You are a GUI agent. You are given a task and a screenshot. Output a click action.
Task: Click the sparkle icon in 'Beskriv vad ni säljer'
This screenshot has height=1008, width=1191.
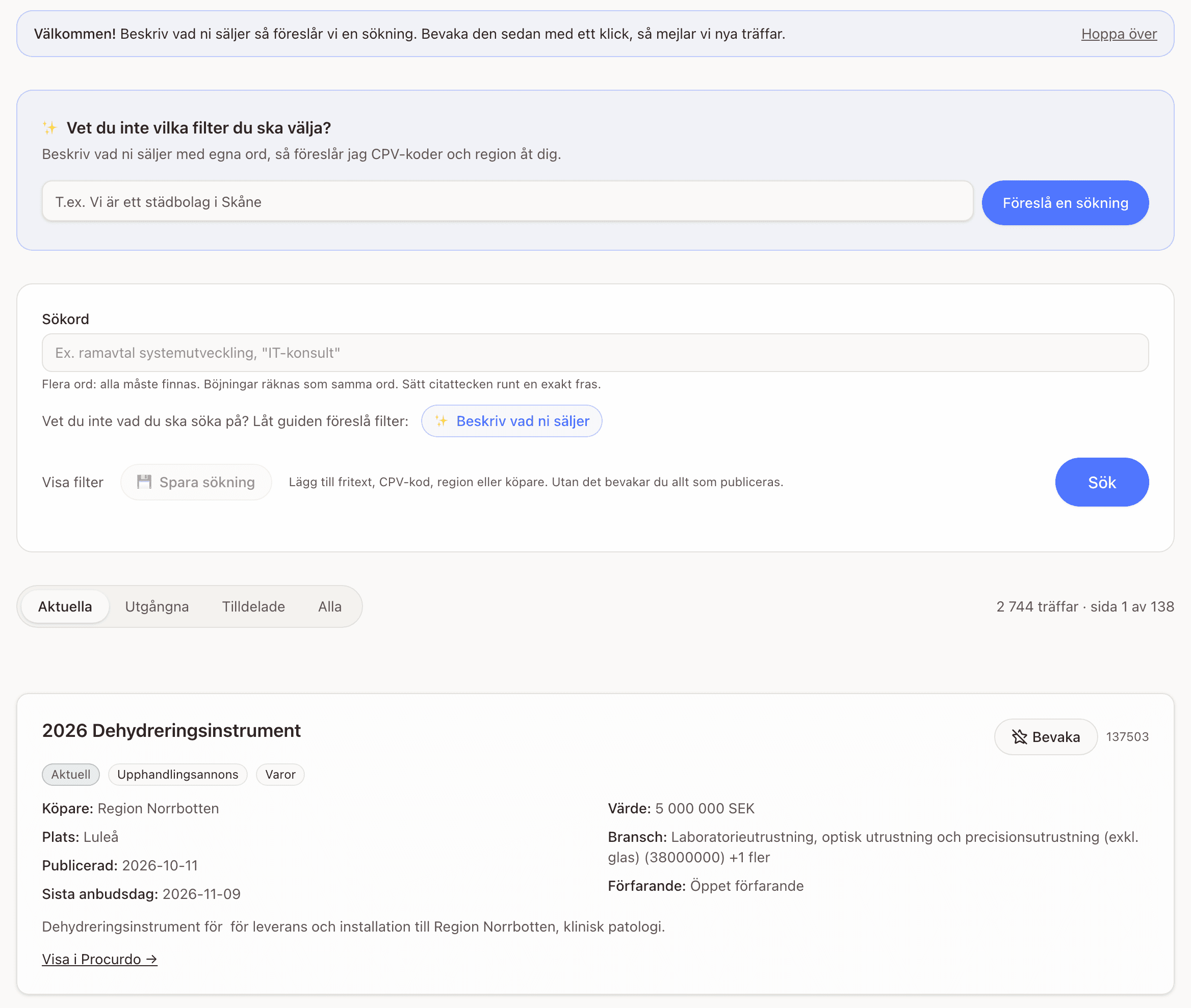point(441,421)
